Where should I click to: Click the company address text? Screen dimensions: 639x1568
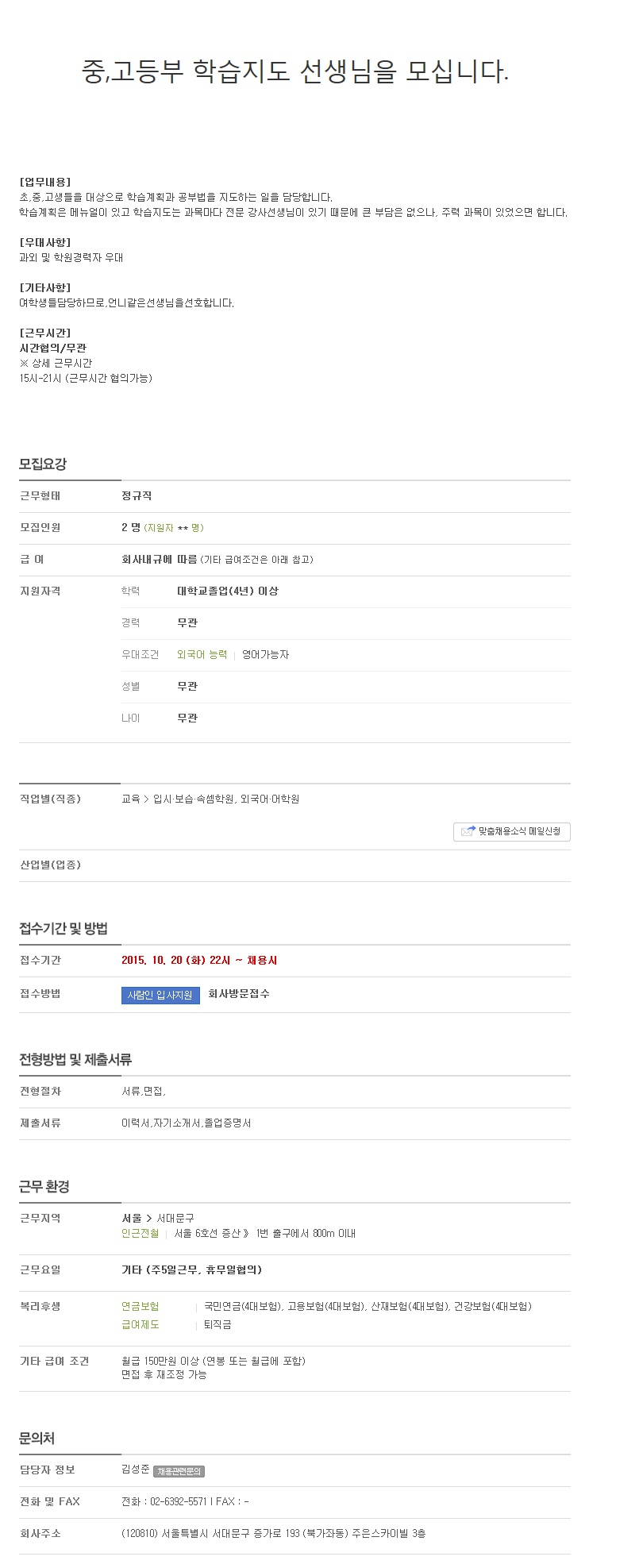[x=274, y=1533]
